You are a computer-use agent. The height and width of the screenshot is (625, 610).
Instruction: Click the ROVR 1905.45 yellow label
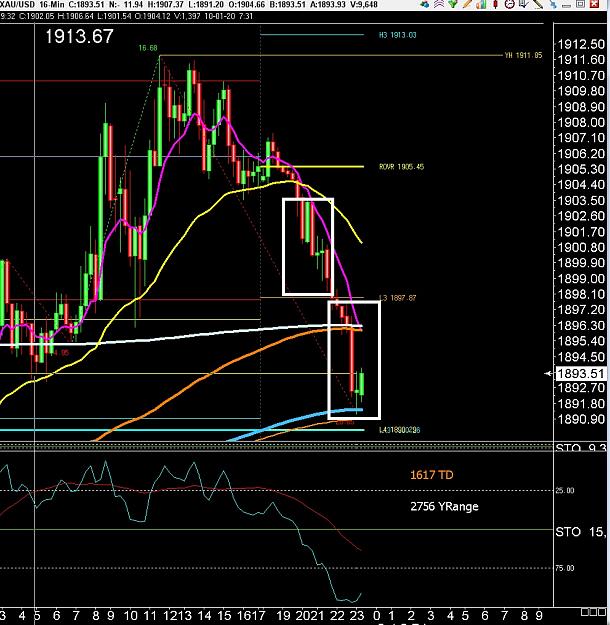[401, 167]
